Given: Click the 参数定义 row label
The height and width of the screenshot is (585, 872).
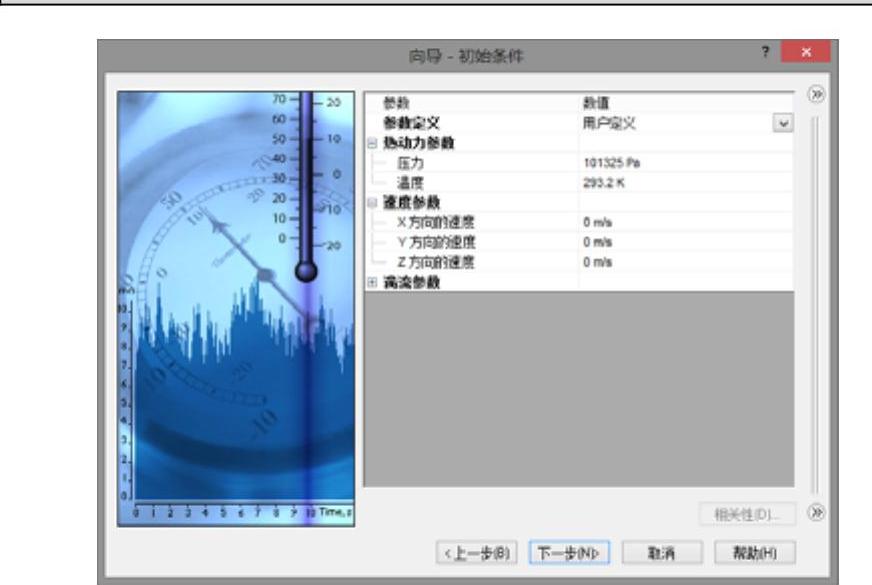Looking at the screenshot, I should [x=412, y=123].
